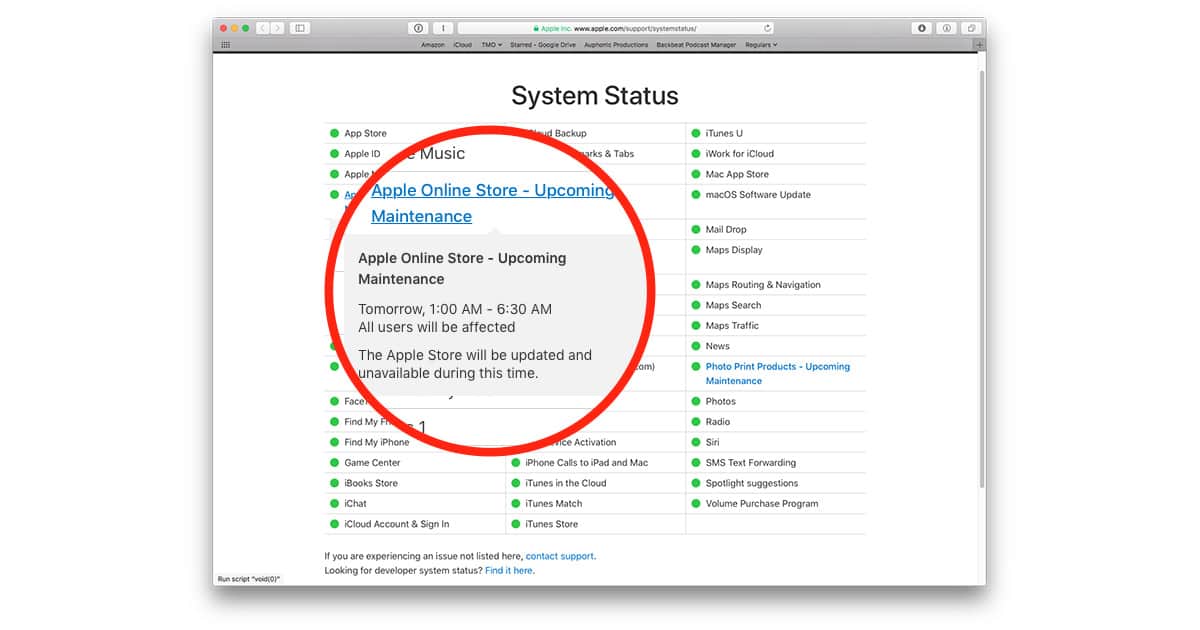1200x630 pixels.
Task: Expand the TMO bookmarks folder
Action: [492, 45]
